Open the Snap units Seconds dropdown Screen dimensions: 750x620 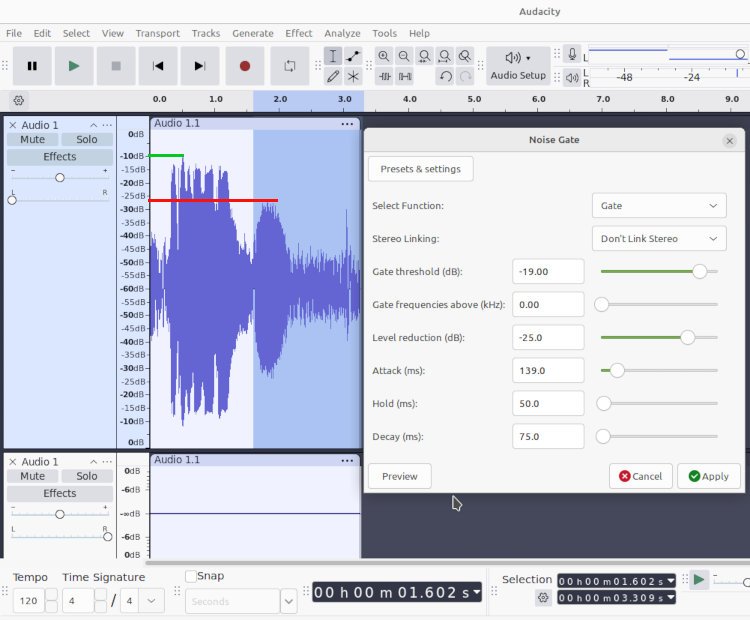288,601
